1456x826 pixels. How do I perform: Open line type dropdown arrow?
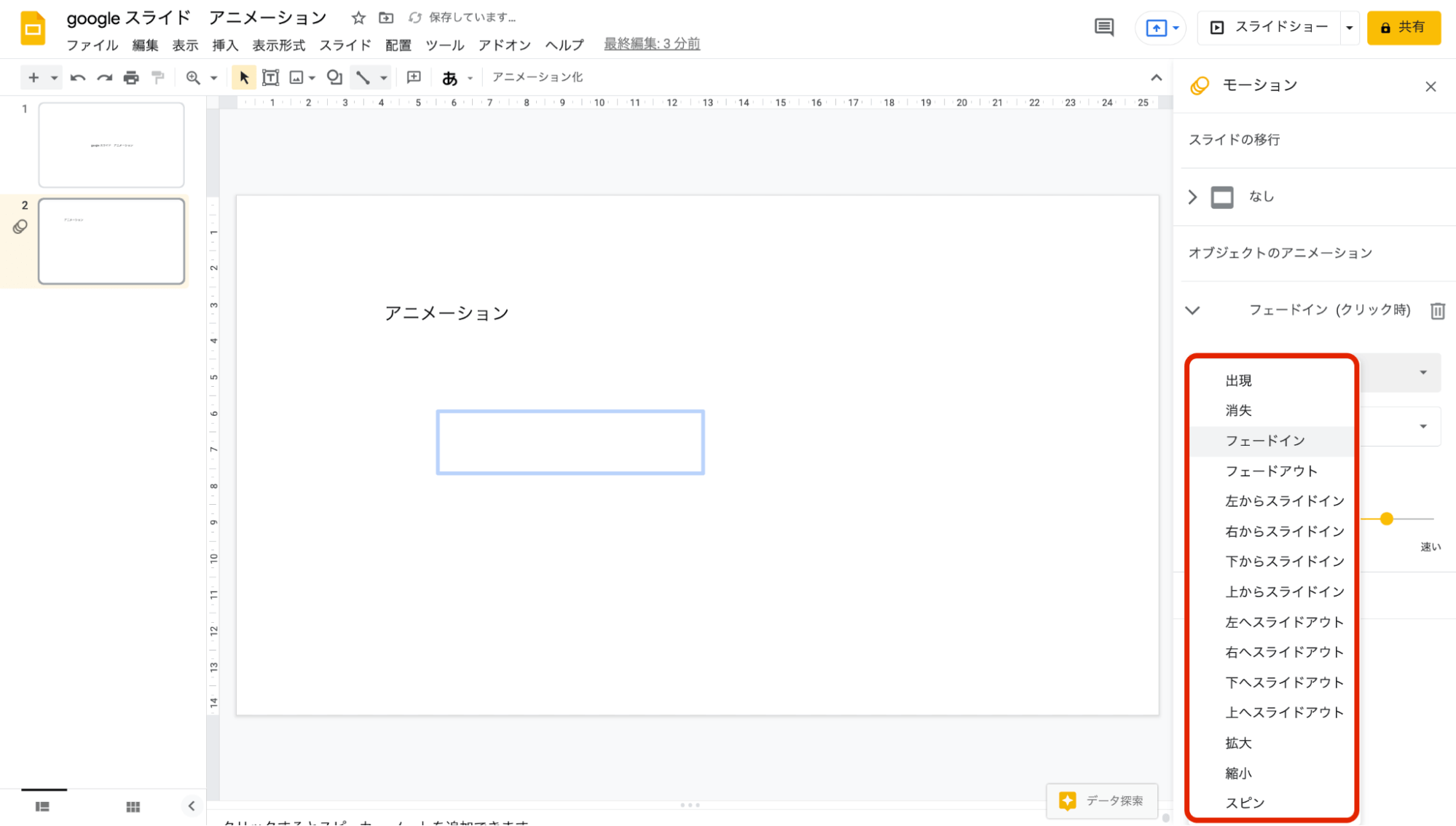383,78
